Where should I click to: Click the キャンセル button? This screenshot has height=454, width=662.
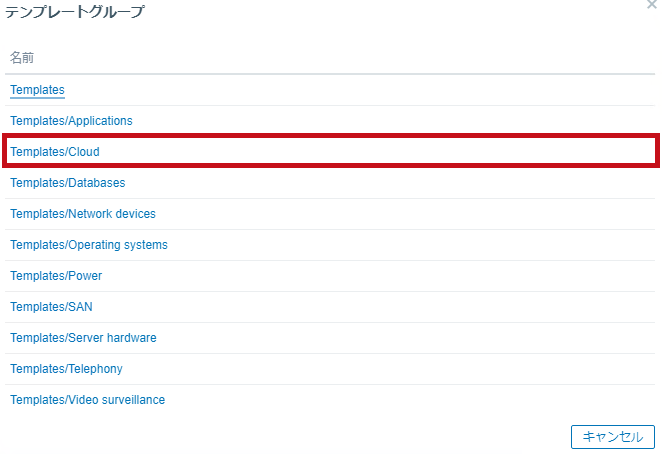(x=613, y=437)
